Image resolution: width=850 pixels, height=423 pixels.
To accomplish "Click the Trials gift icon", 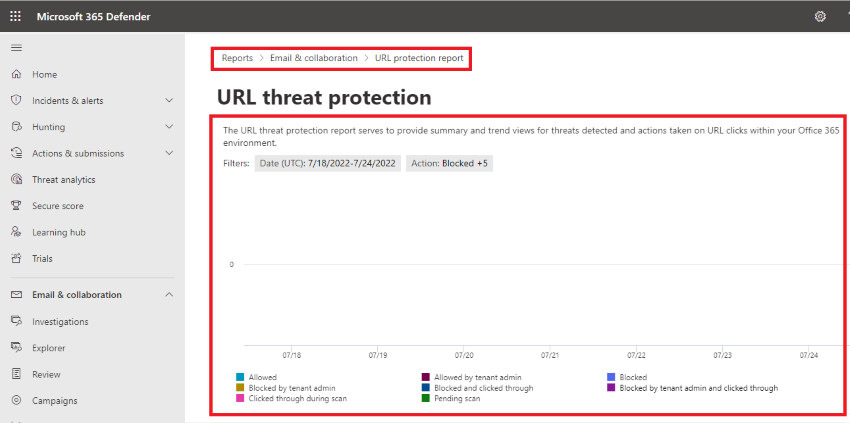I will tap(16, 259).
